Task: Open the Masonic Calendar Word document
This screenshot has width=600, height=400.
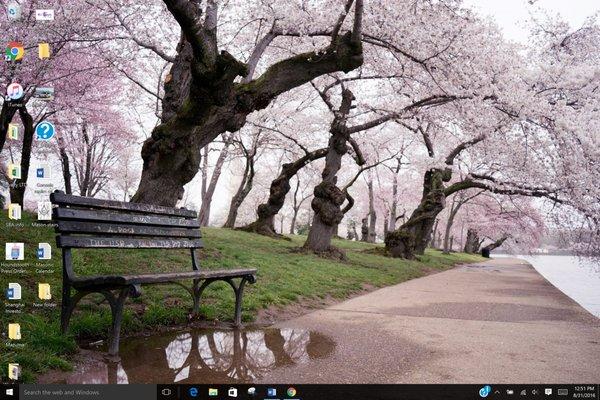Action: tap(44, 252)
